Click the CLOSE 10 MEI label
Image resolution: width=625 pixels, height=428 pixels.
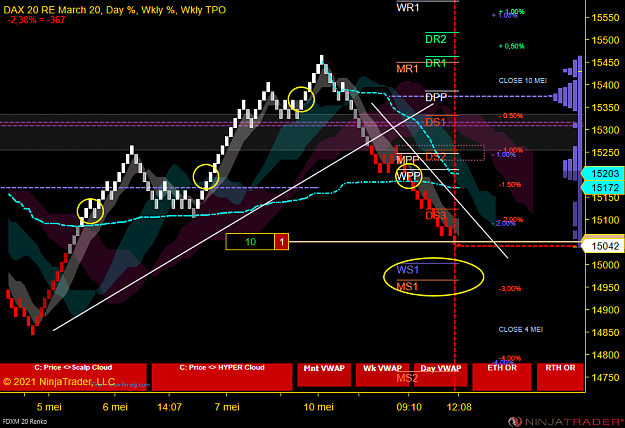tap(523, 80)
